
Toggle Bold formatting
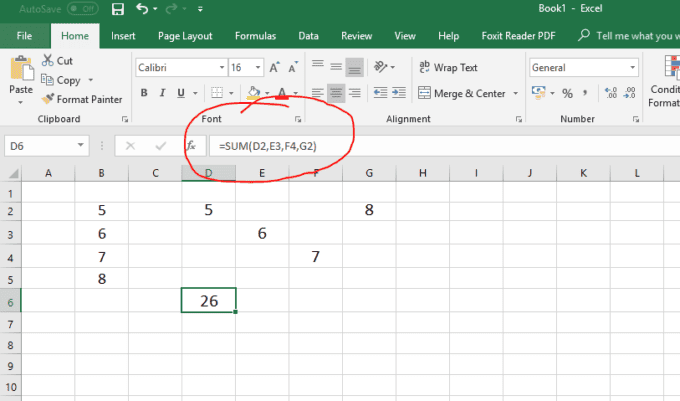tap(144, 93)
